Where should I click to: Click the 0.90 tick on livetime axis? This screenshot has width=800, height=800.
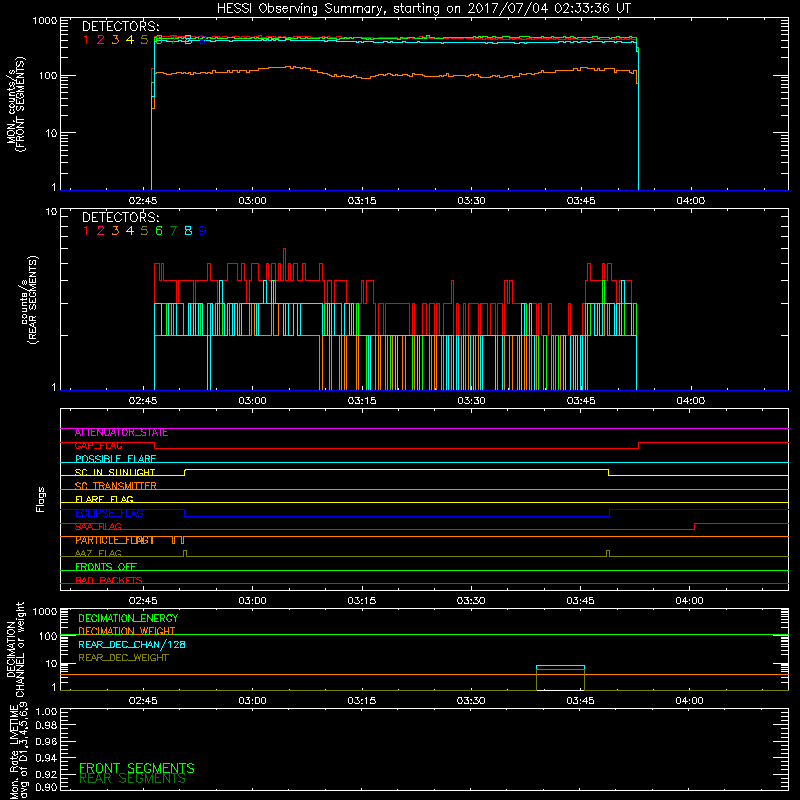coord(46,787)
